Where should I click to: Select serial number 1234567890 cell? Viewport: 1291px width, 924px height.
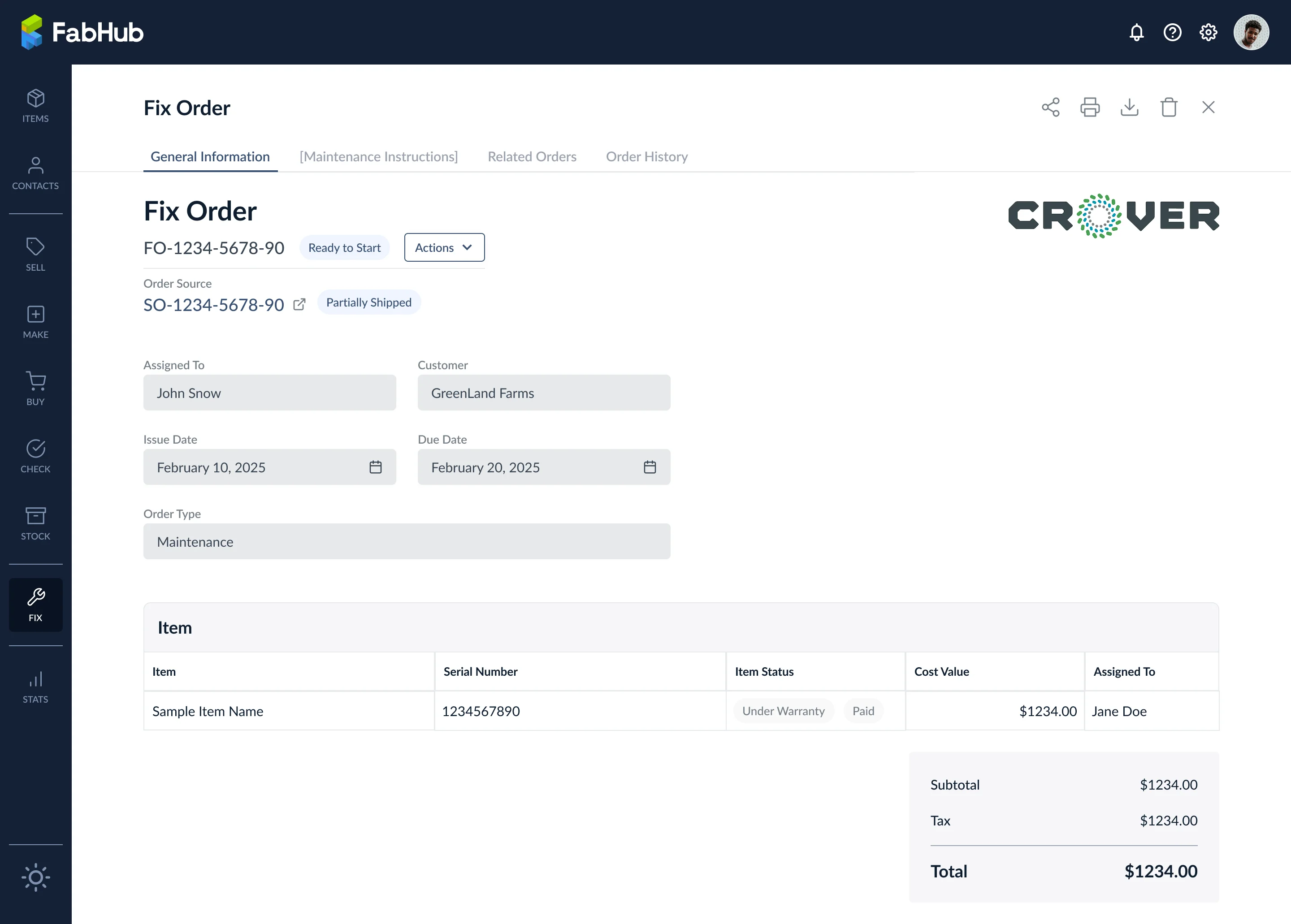580,711
